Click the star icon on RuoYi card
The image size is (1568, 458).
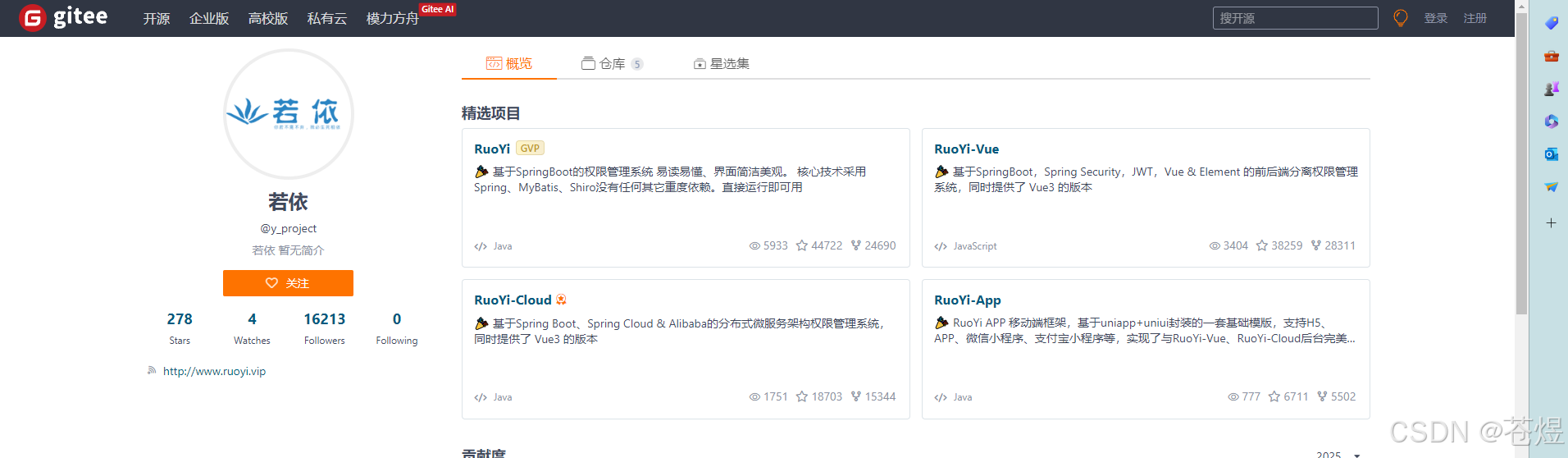pos(802,245)
